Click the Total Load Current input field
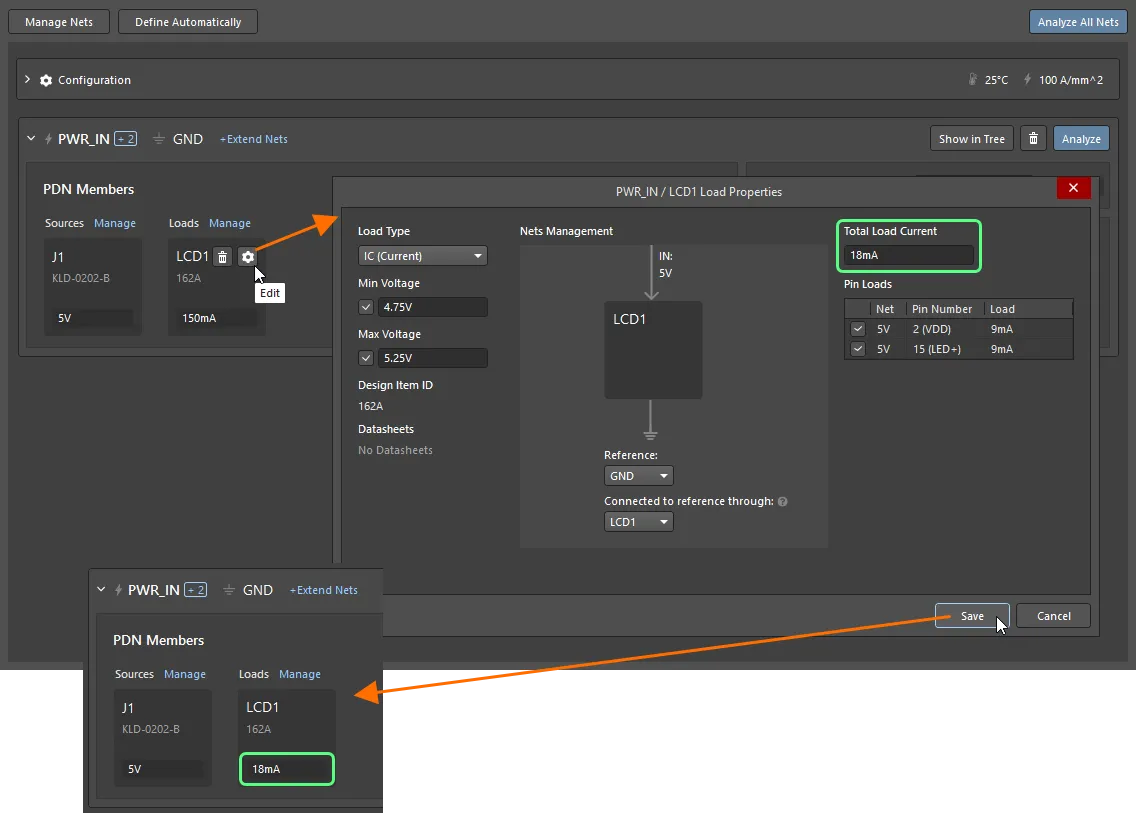 pyautogui.click(x=908, y=255)
